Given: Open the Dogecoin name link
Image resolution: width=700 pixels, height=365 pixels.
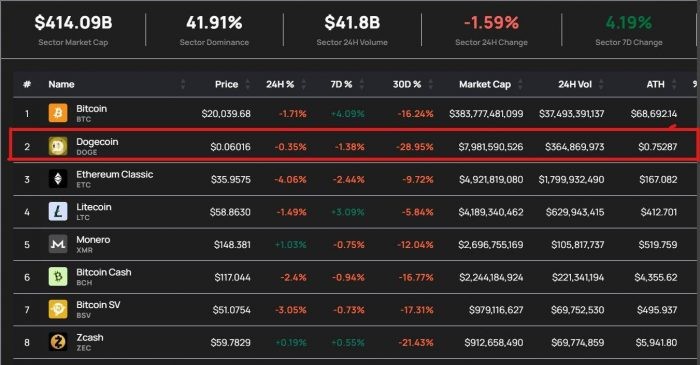Looking at the screenshot, I should [x=97, y=141].
